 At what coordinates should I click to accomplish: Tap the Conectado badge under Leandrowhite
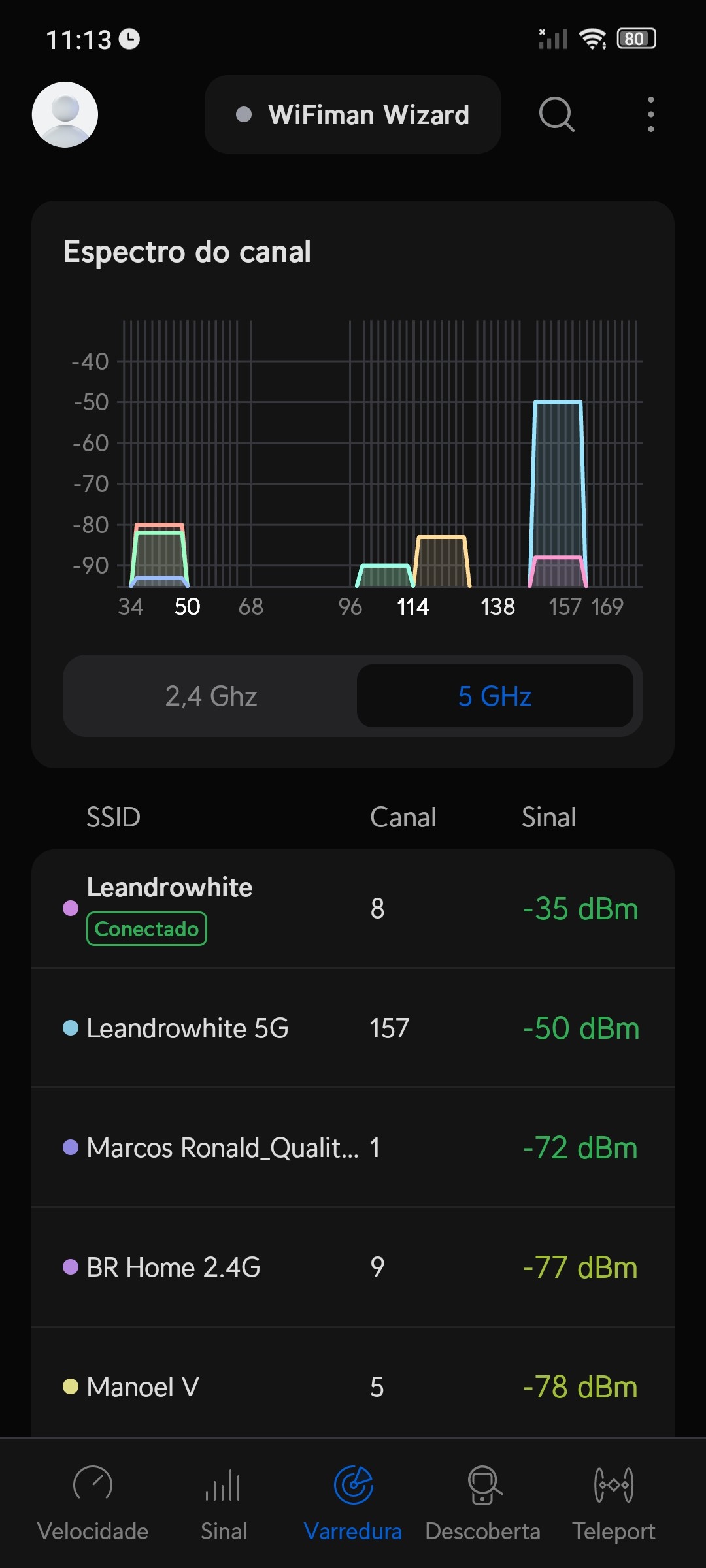[146, 928]
